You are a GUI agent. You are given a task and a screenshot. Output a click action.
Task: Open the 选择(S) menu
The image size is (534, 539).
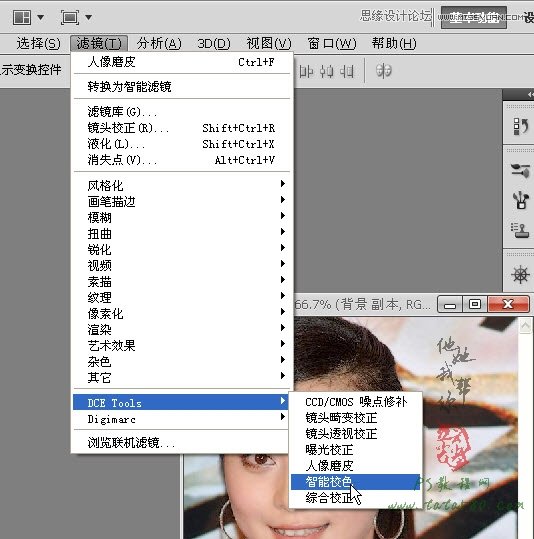click(x=39, y=43)
